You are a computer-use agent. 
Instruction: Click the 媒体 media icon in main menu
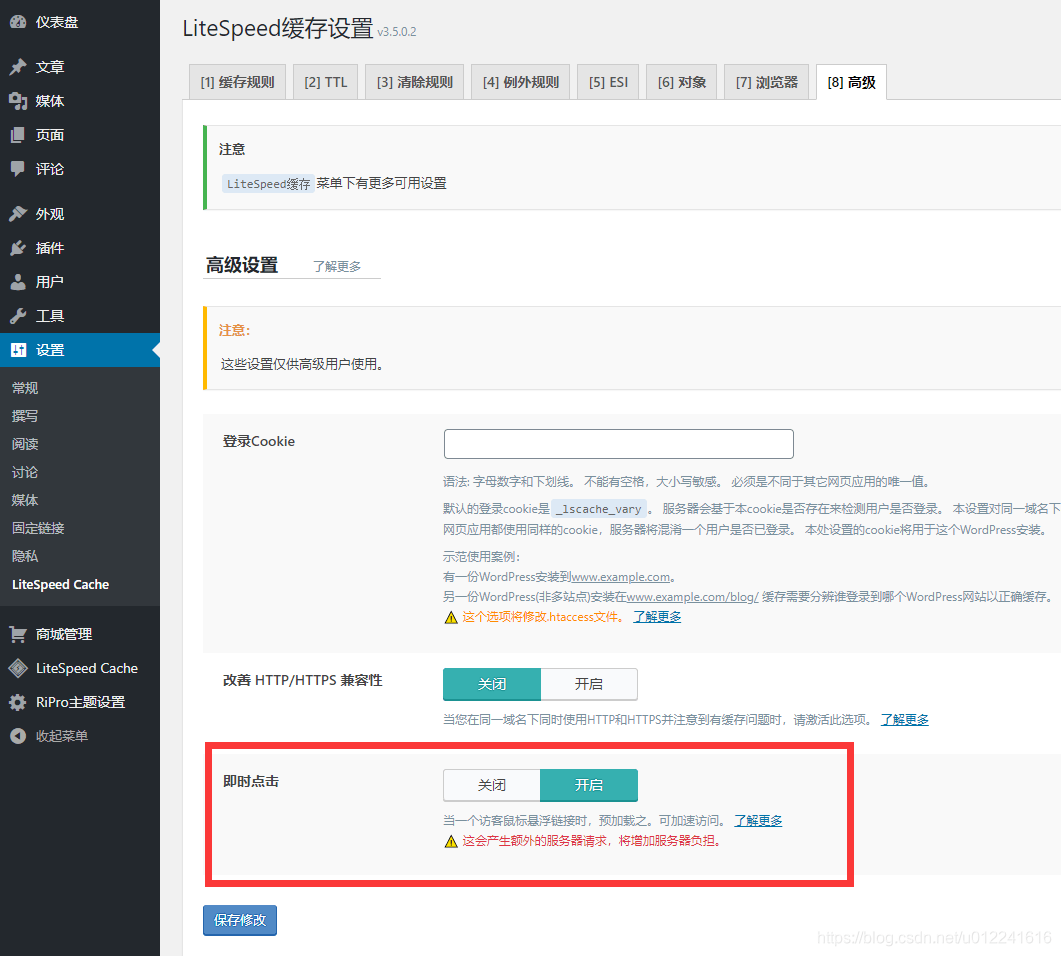click(18, 101)
